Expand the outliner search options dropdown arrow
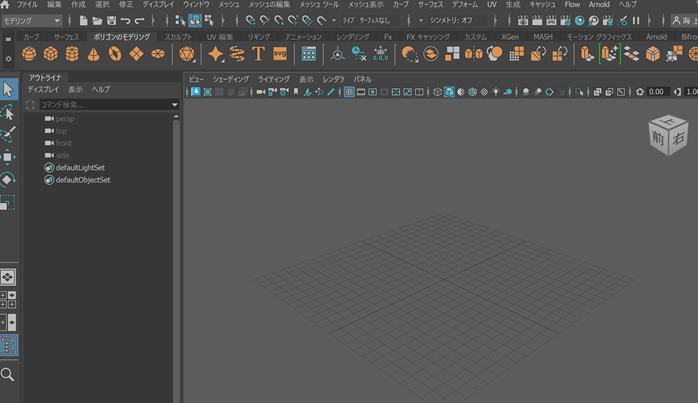Image resolution: width=698 pixels, height=403 pixels. (174, 104)
